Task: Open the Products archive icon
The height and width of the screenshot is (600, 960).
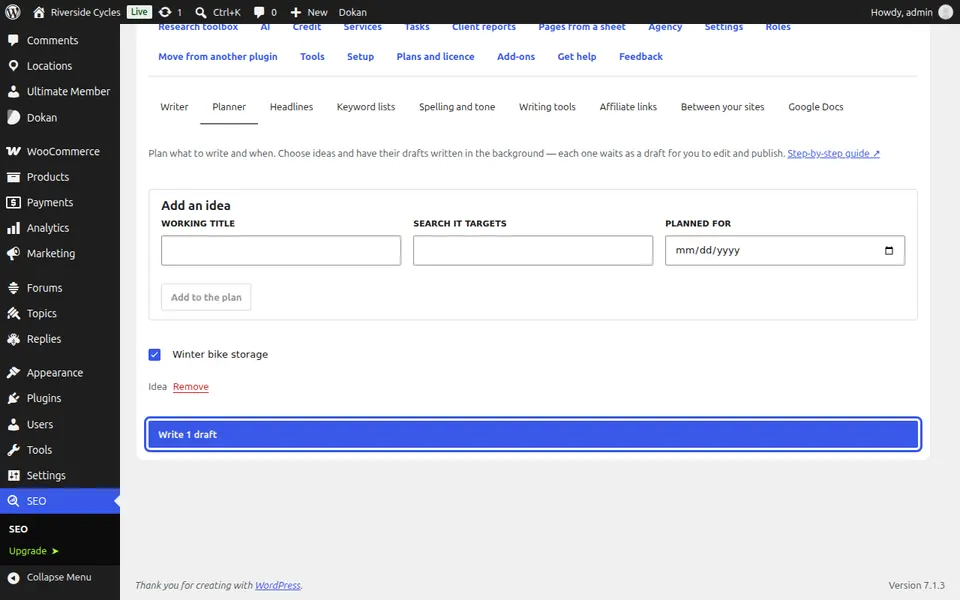Action: point(13,177)
